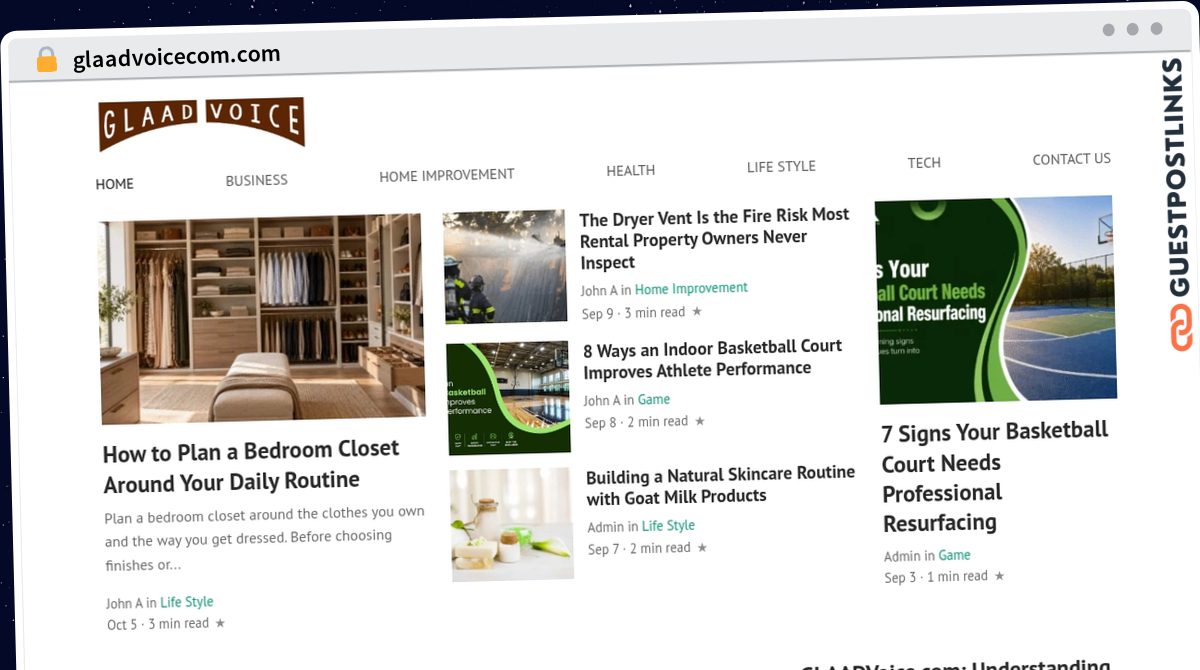Click the 'Oct 5 · 3 min read' date text

[x=158, y=624]
